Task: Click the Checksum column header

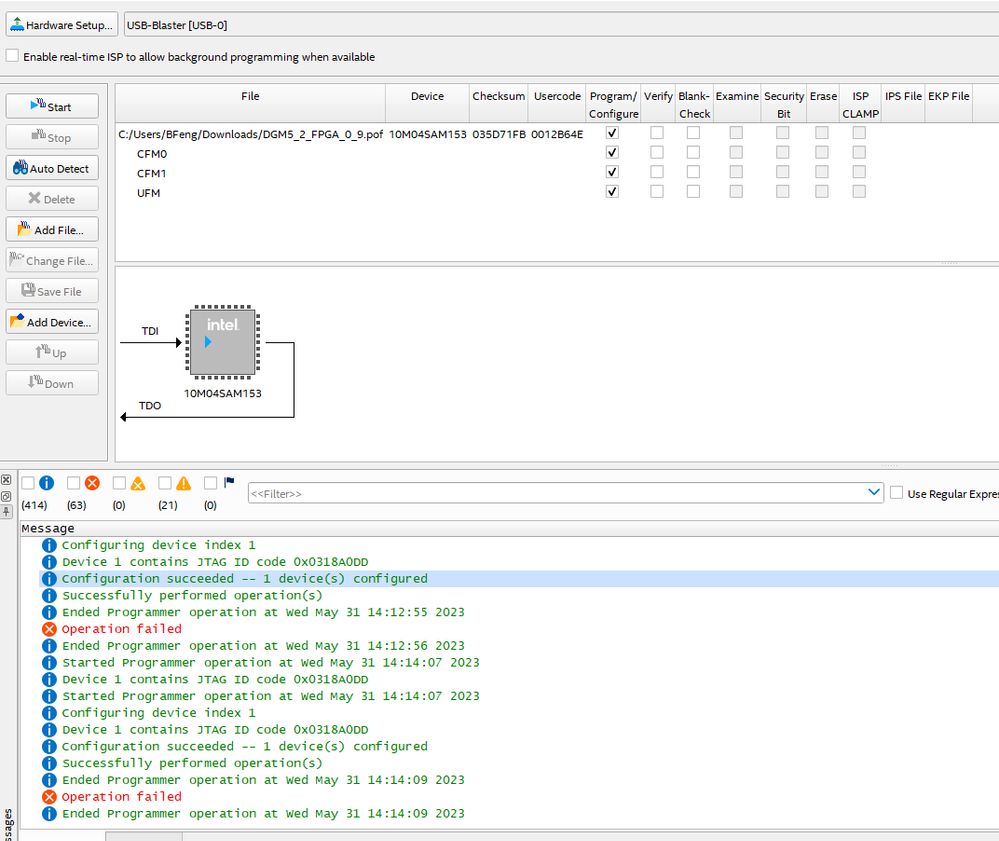Action: (x=498, y=96)
